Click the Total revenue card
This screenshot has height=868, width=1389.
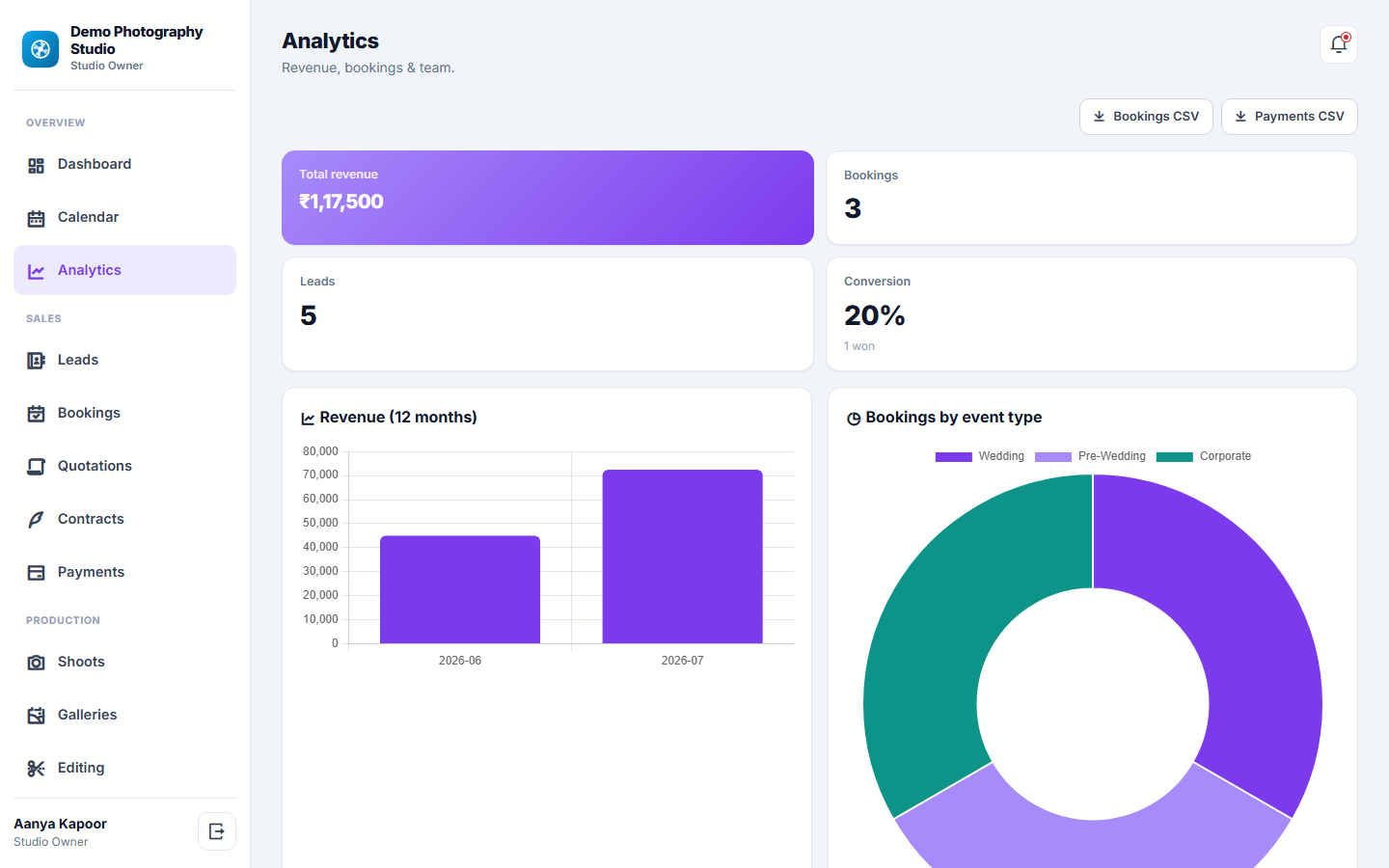[x=548, y=198]
